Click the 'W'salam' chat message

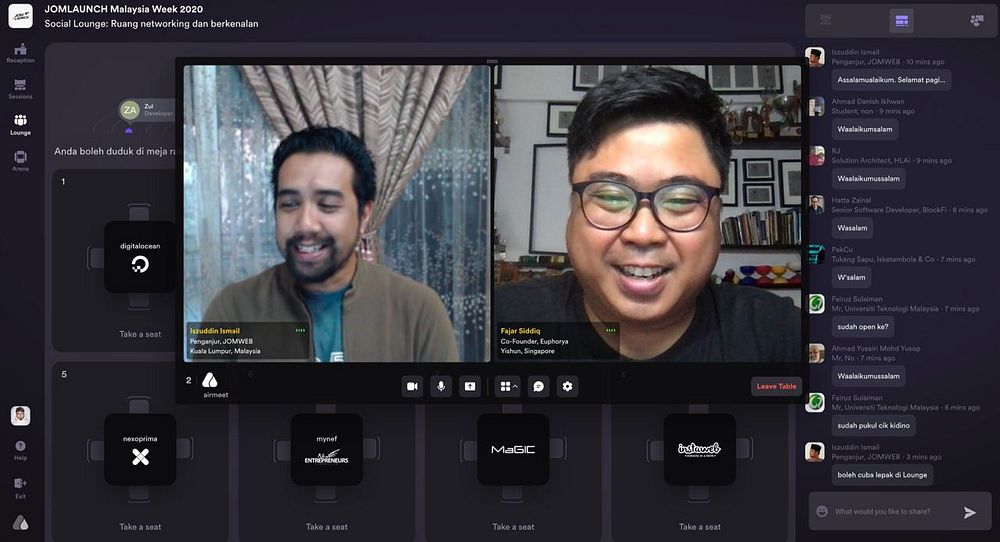tap(851, 277)
